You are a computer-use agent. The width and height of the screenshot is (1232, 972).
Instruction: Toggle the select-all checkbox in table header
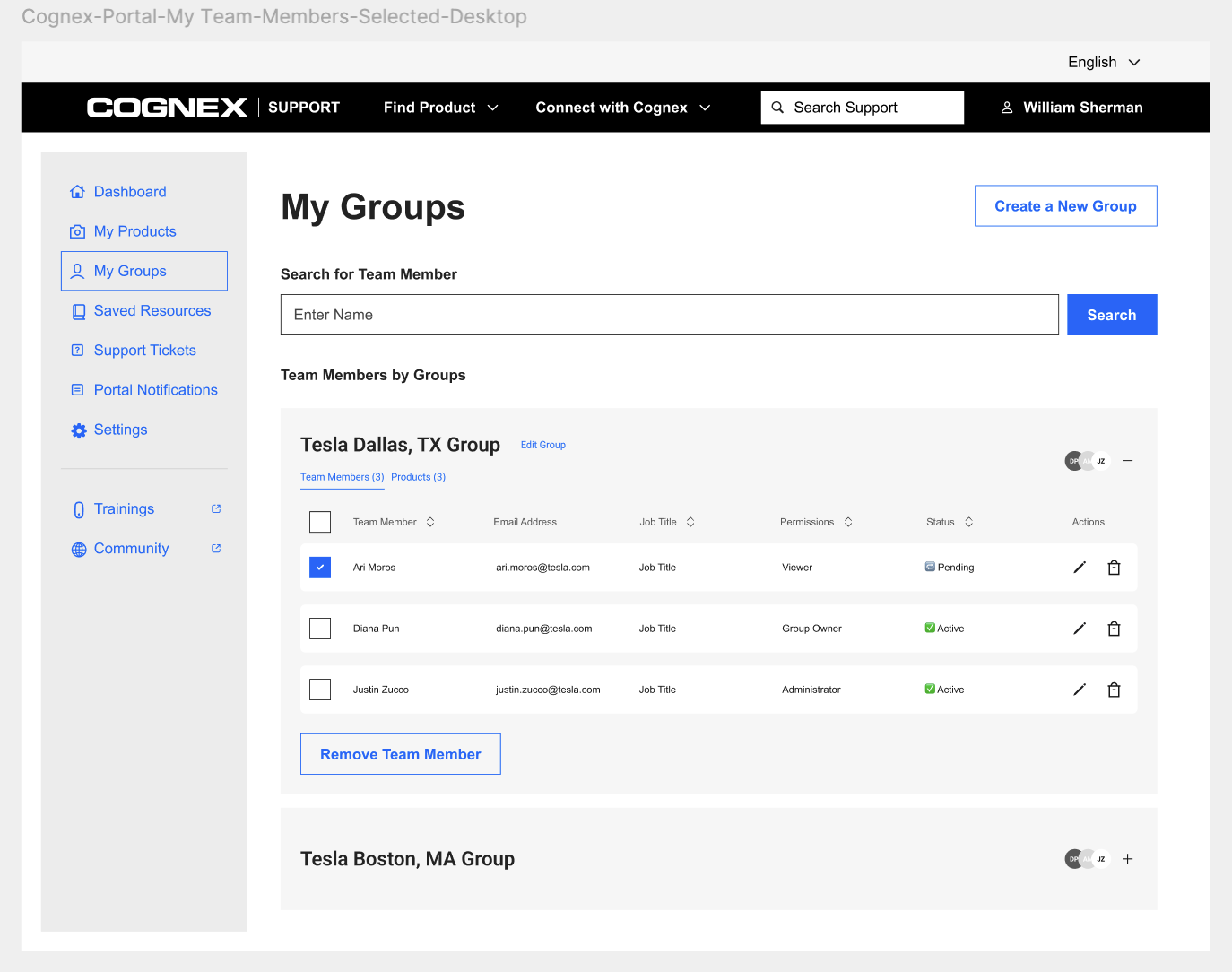pos(320,522)
